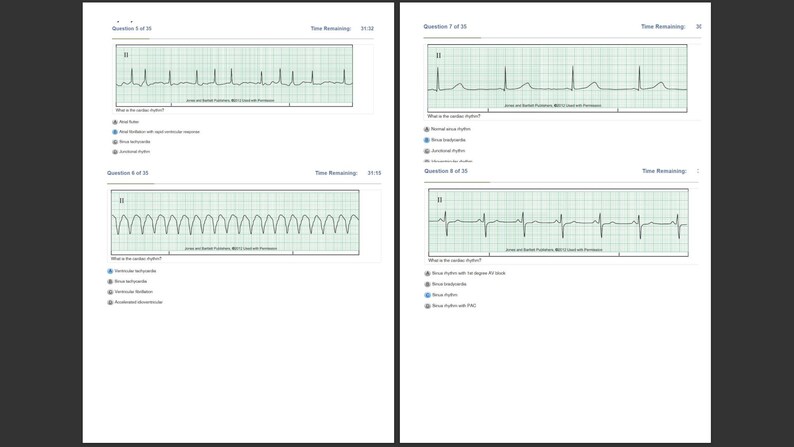The height and width of the screenshot is (447, 794).
Task: Choose Atrial fibrillation with rapid ventricular response
Action: [156, 132]
